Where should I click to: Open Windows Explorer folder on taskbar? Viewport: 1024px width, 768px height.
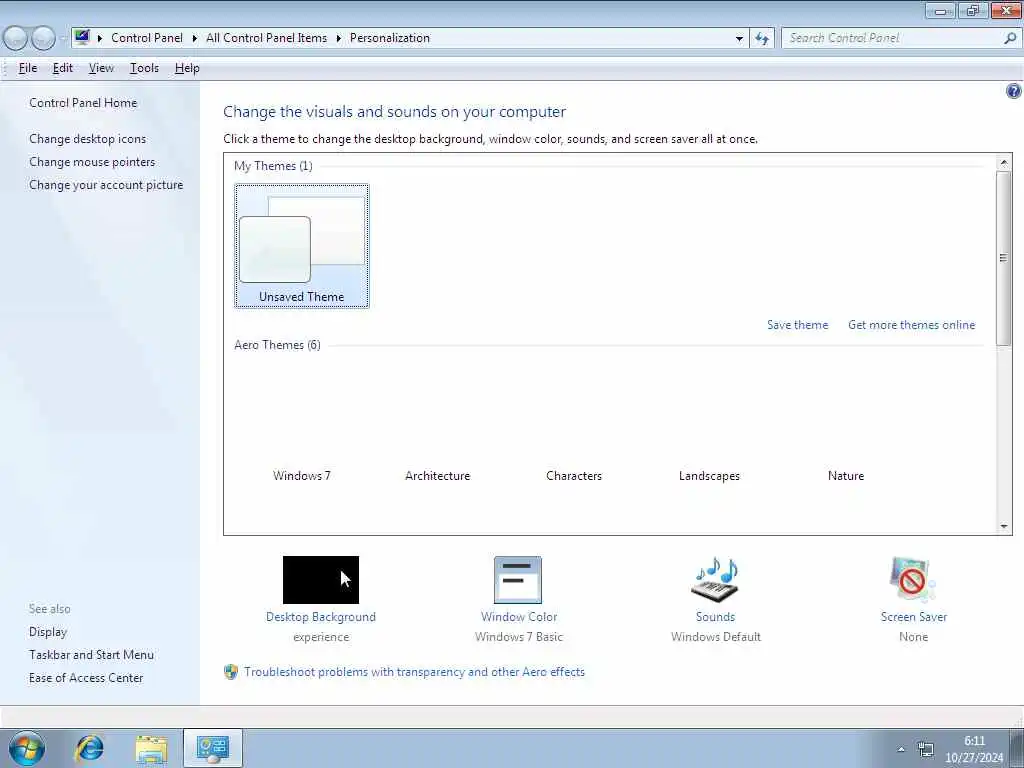click(152, 748)
